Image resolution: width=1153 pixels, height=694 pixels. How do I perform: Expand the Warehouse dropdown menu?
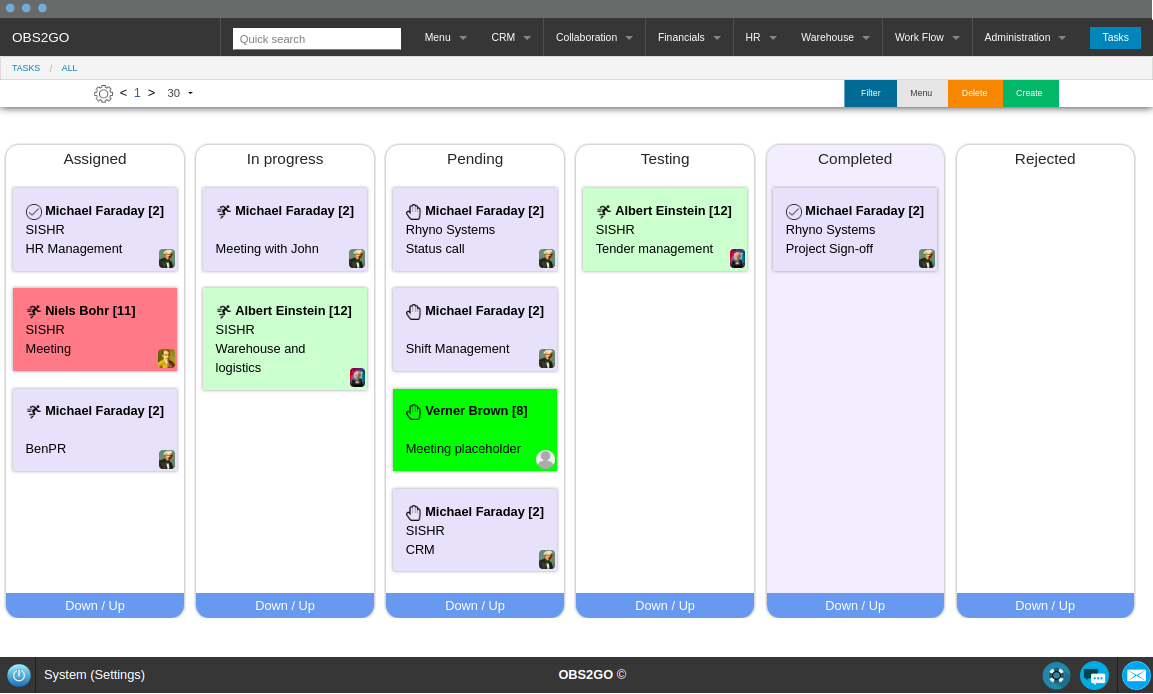(x=835, y=37)
